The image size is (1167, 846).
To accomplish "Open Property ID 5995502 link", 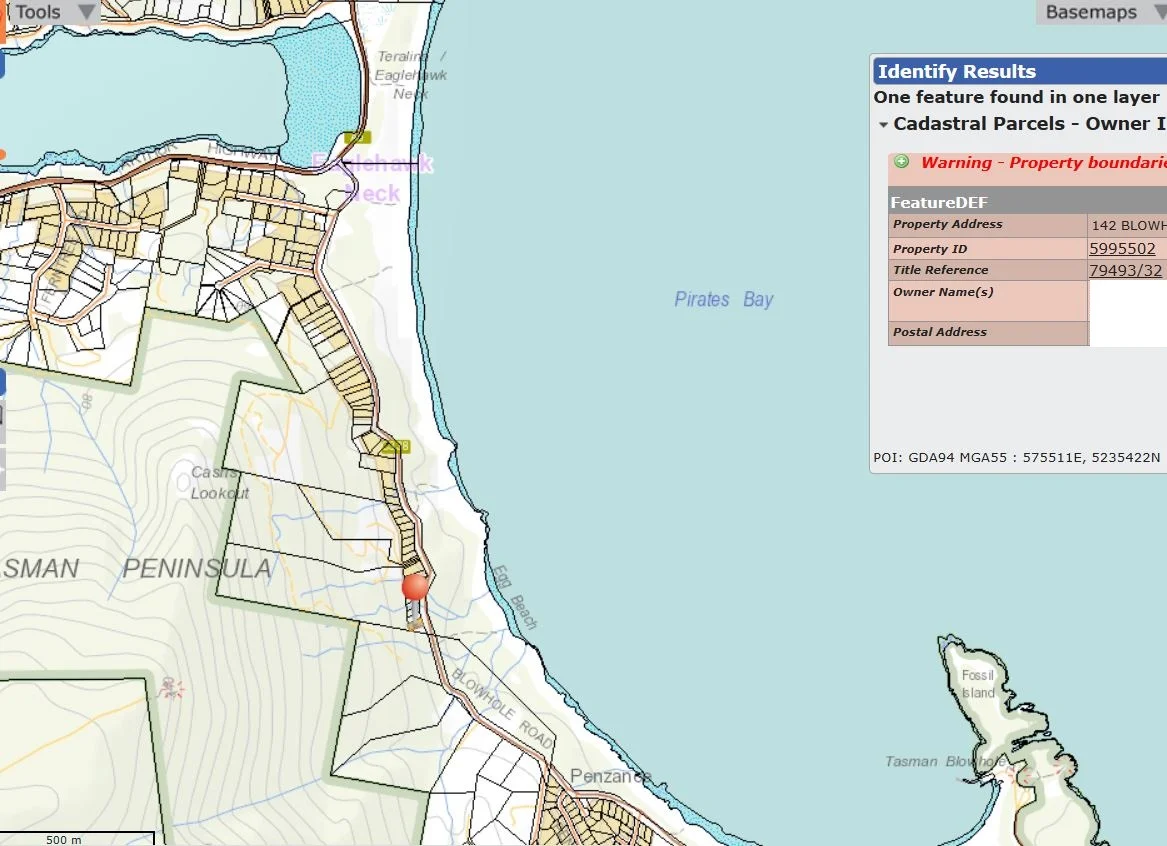I will tap(1122, 249).
